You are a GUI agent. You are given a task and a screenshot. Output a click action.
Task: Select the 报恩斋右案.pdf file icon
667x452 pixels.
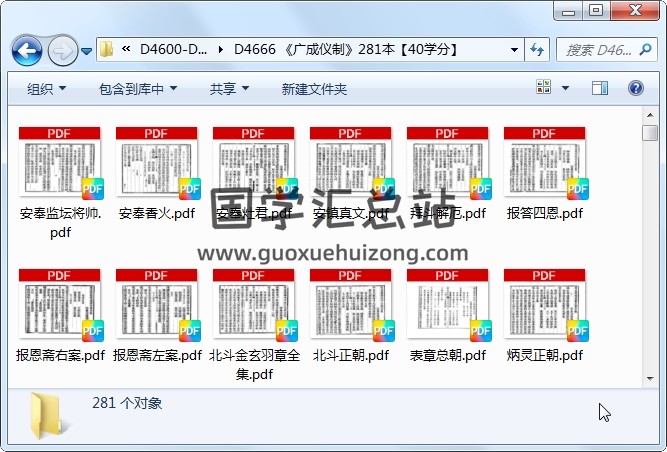click(x=60, y=305)
